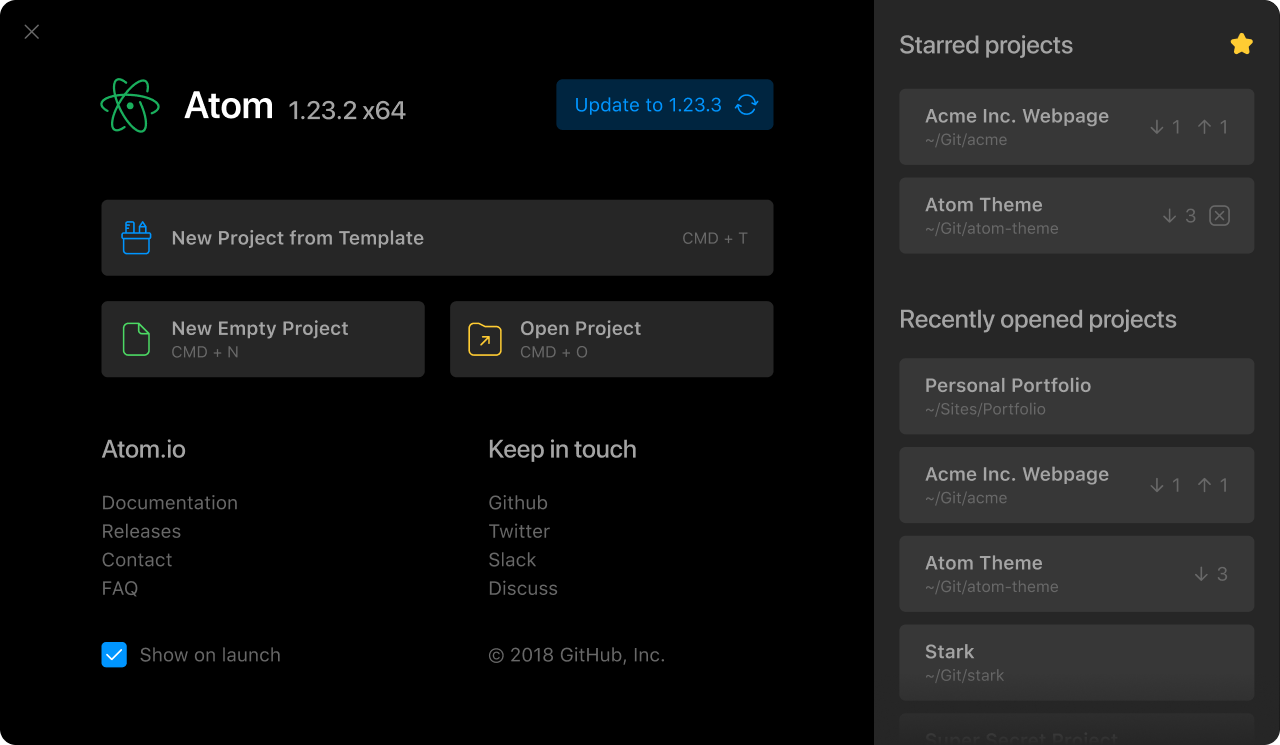The width and height of the screenshot is (1280, 745).
Task: Create a New Project from Template
Action: pos(437,238)
